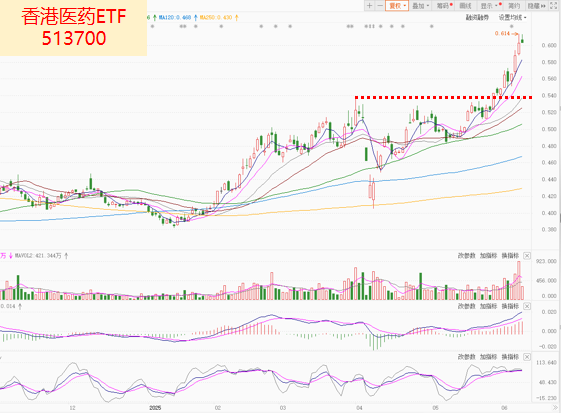Click 加指标 in the bottom oscillator panel
This screenshot has width=561, height=413.
point(488,357)
